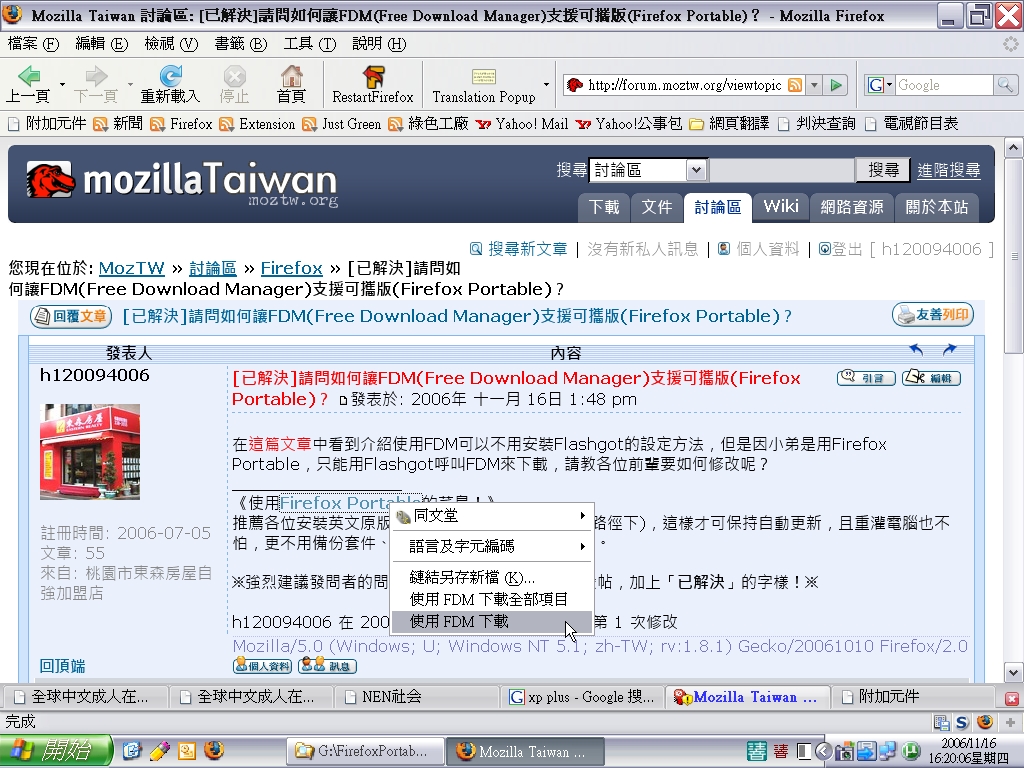
Task: Open the back button history dropdown
Action: (62, 85)
